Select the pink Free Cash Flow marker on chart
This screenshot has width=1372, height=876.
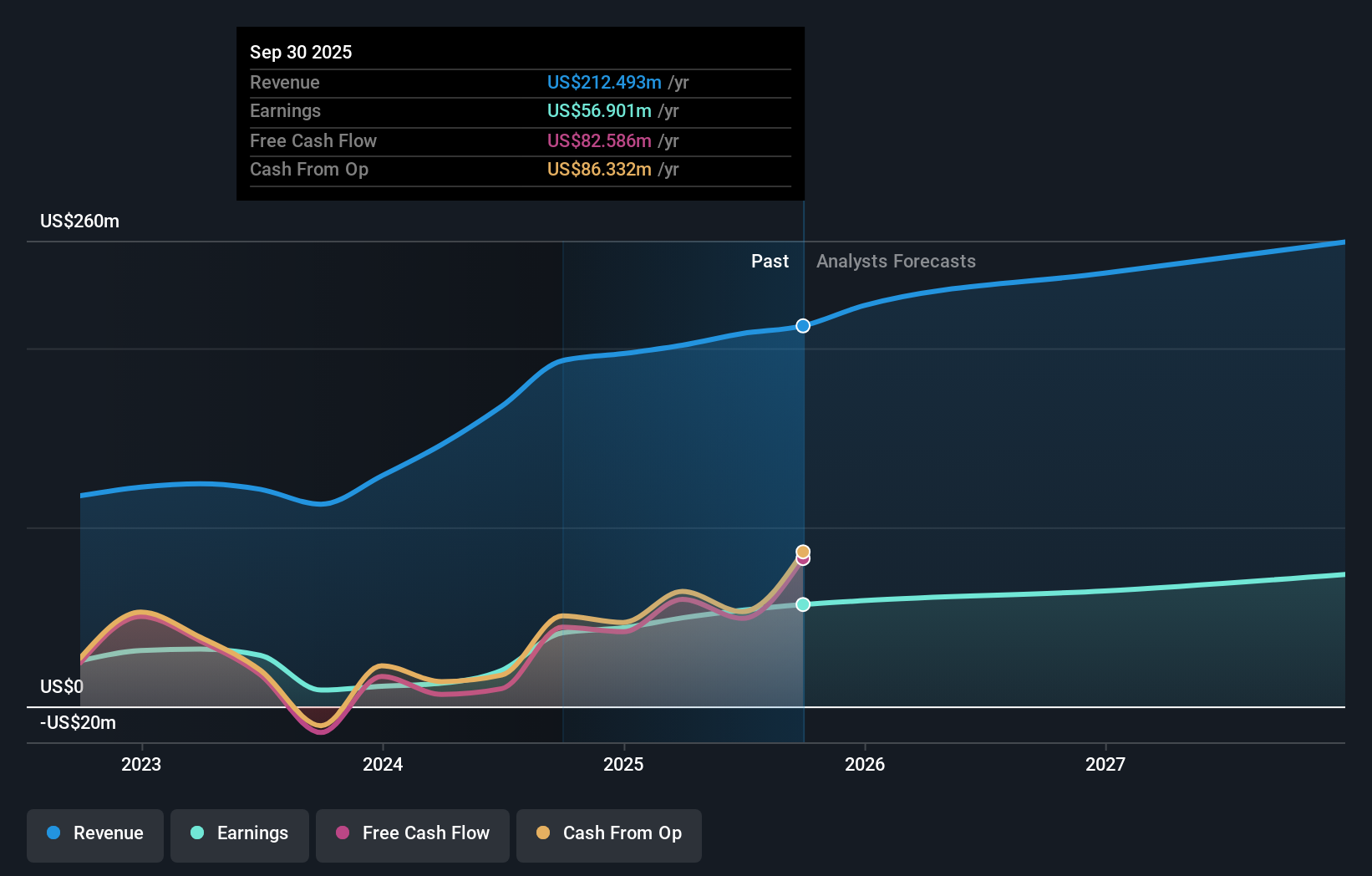point(803,560)
